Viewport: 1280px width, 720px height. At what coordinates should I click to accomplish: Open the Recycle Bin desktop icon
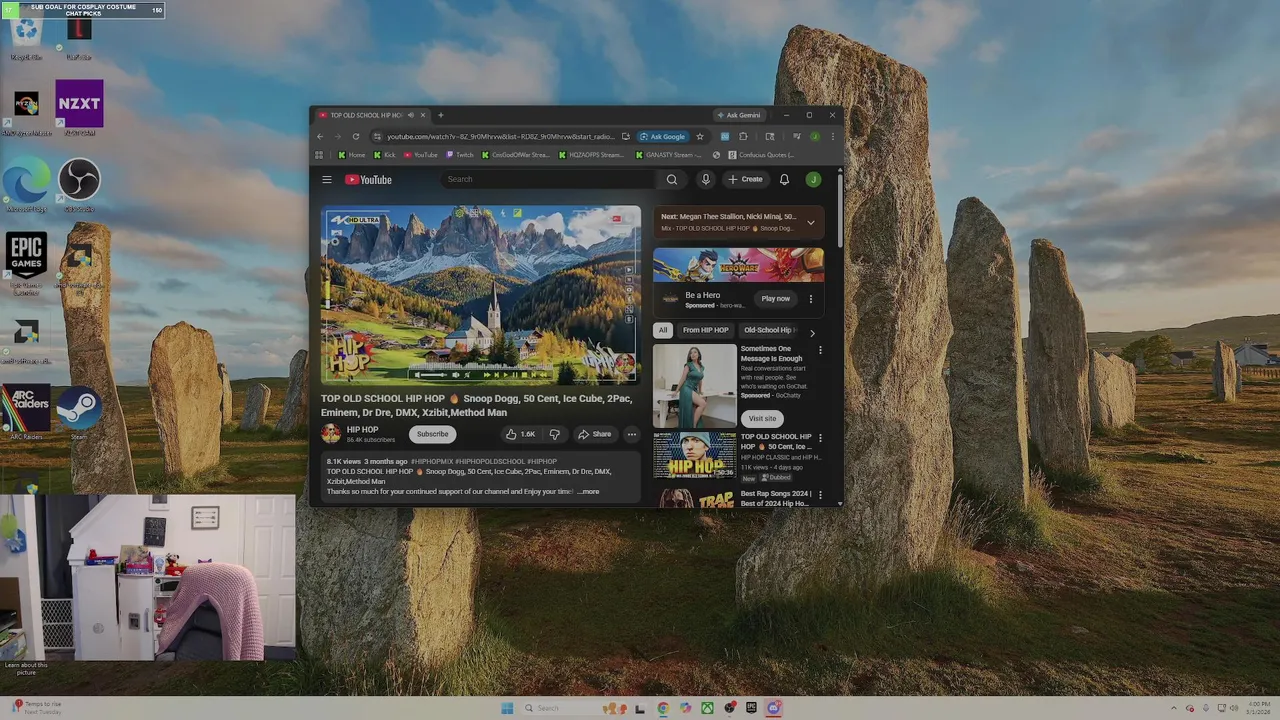[x=26, y=37]
